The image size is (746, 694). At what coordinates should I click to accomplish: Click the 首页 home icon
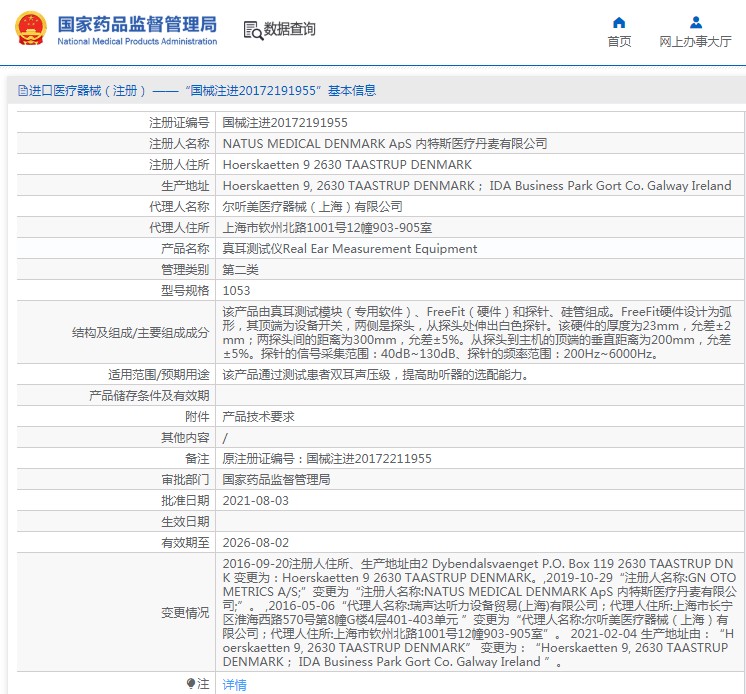[619, 22]
